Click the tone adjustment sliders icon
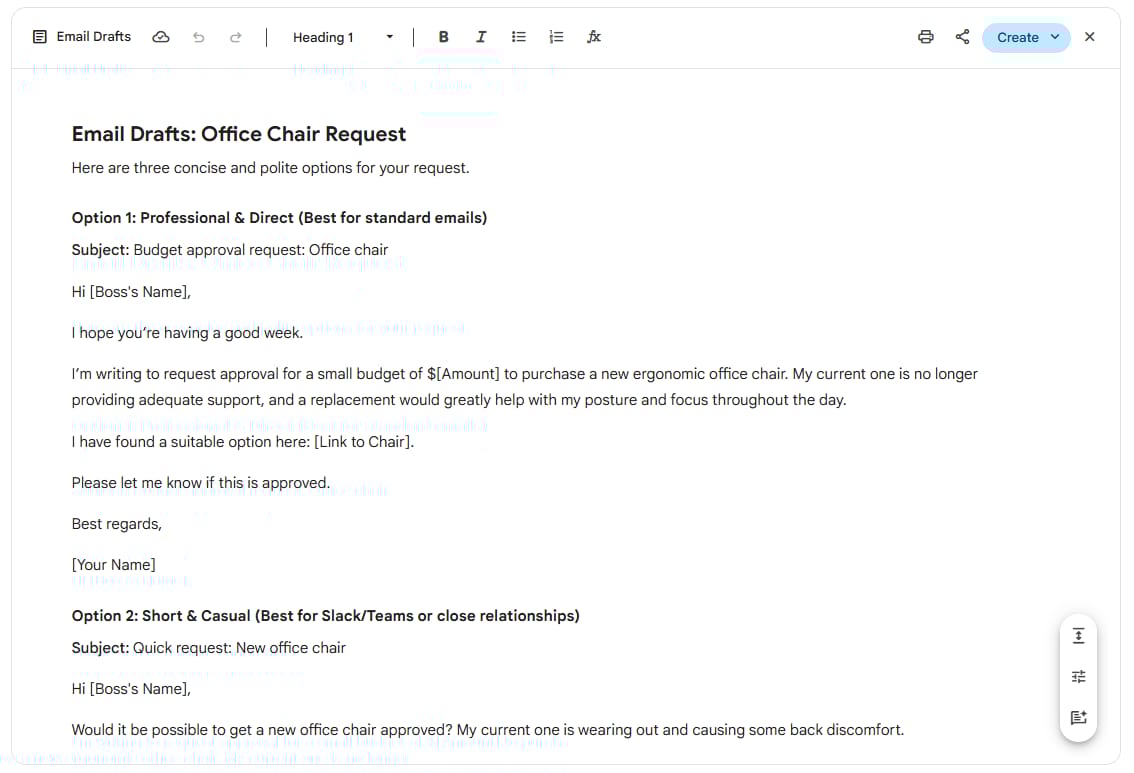 coord(1078,677)
